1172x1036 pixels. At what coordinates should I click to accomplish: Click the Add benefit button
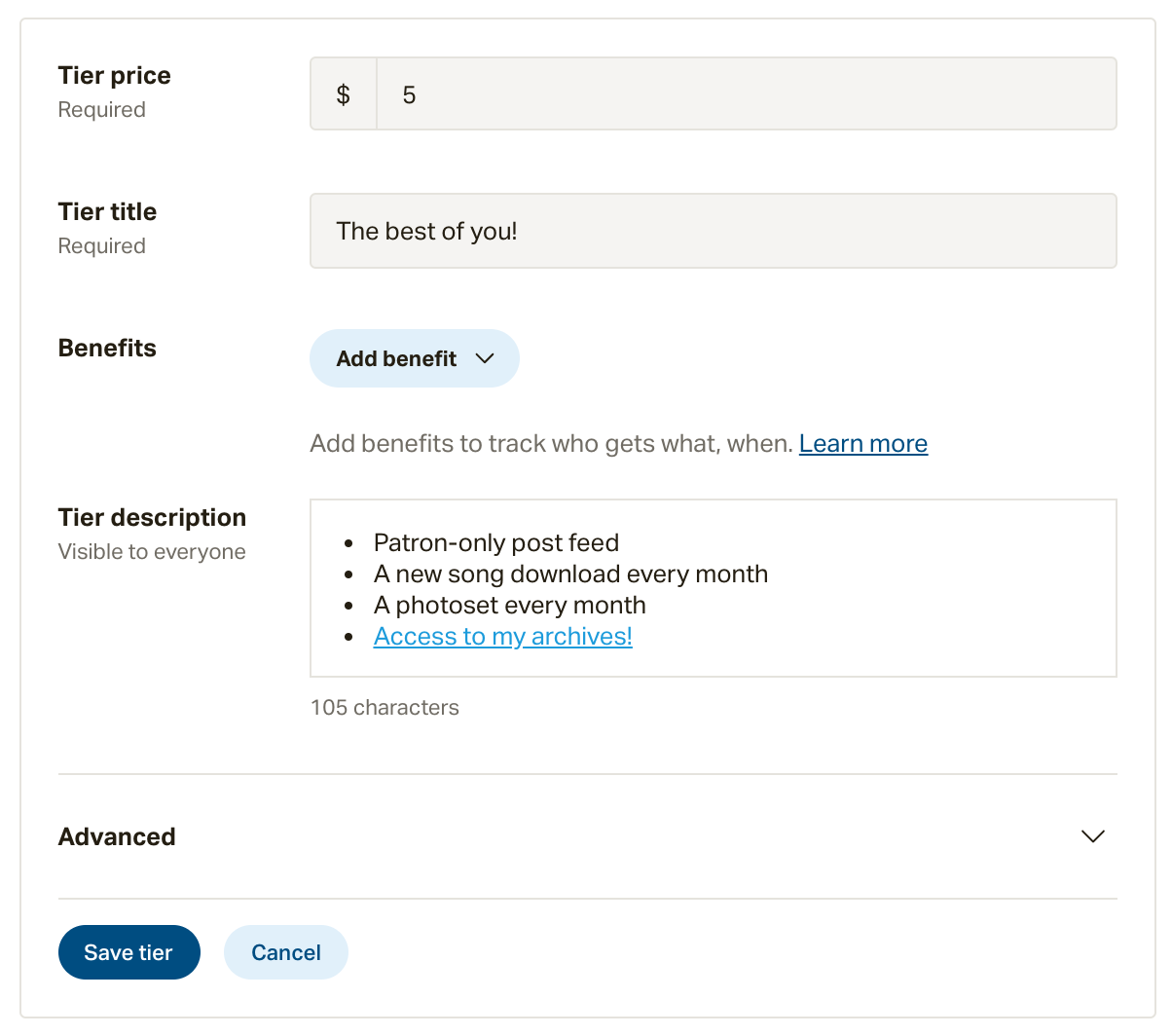coord(415,358)
